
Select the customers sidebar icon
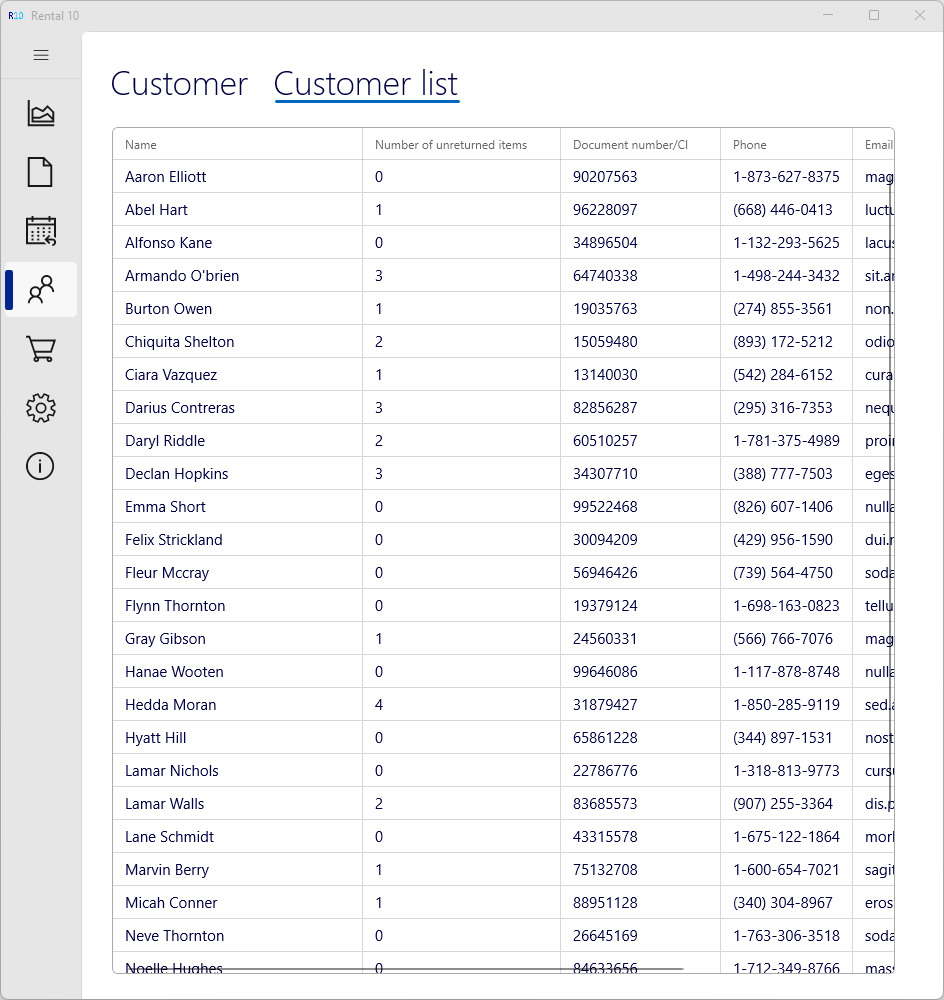41,290
